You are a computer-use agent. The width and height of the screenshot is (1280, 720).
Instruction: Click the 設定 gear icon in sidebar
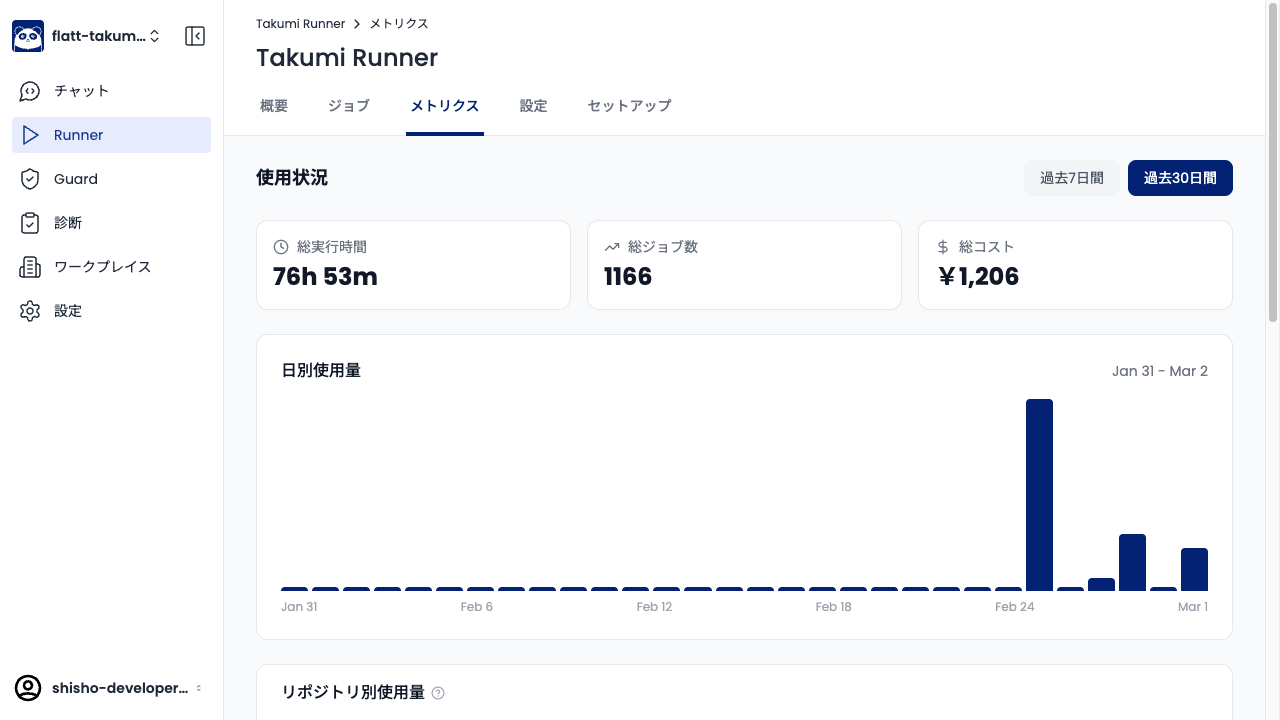pyautogui.click(x=30, y=311)
